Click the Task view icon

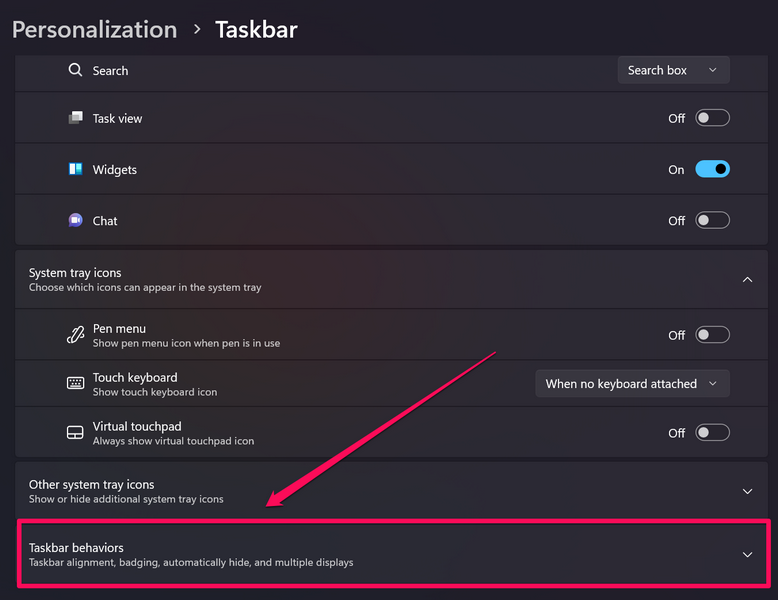point(75,118)
